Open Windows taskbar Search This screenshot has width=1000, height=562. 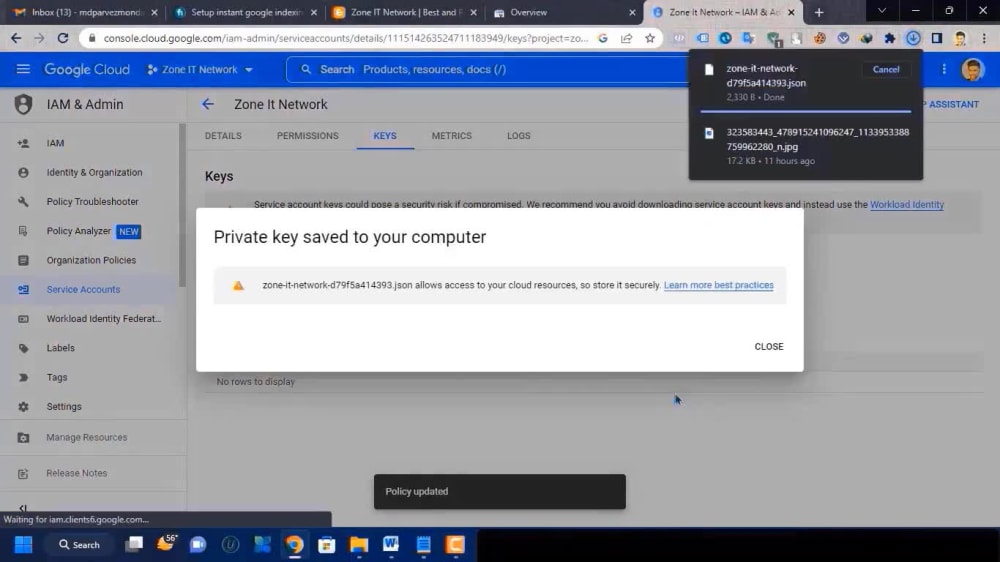79,545
